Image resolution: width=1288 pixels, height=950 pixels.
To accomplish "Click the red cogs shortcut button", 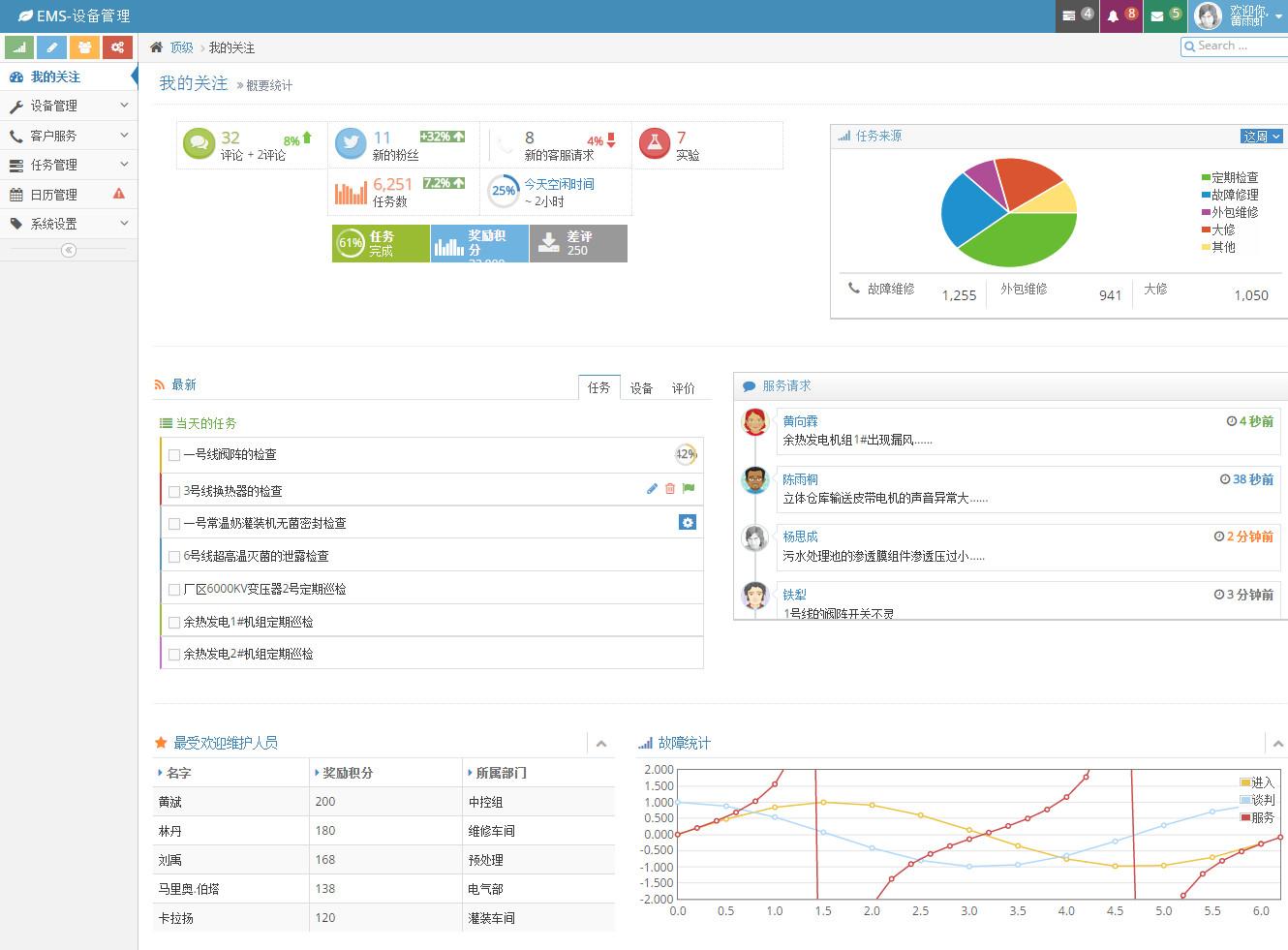I will click(x=117, y=47).
